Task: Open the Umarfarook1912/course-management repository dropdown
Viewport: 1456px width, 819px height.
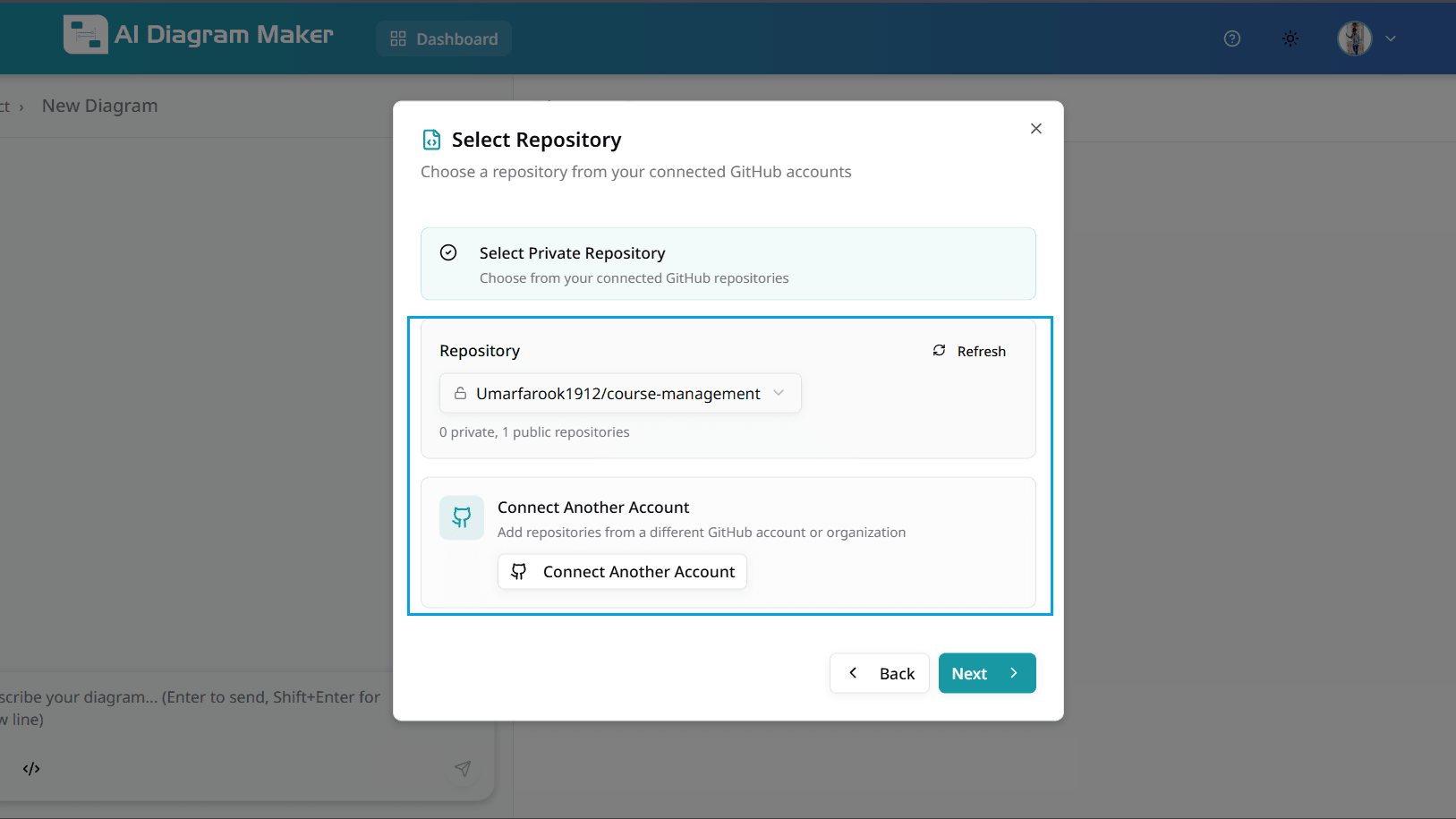Action: 619,393
